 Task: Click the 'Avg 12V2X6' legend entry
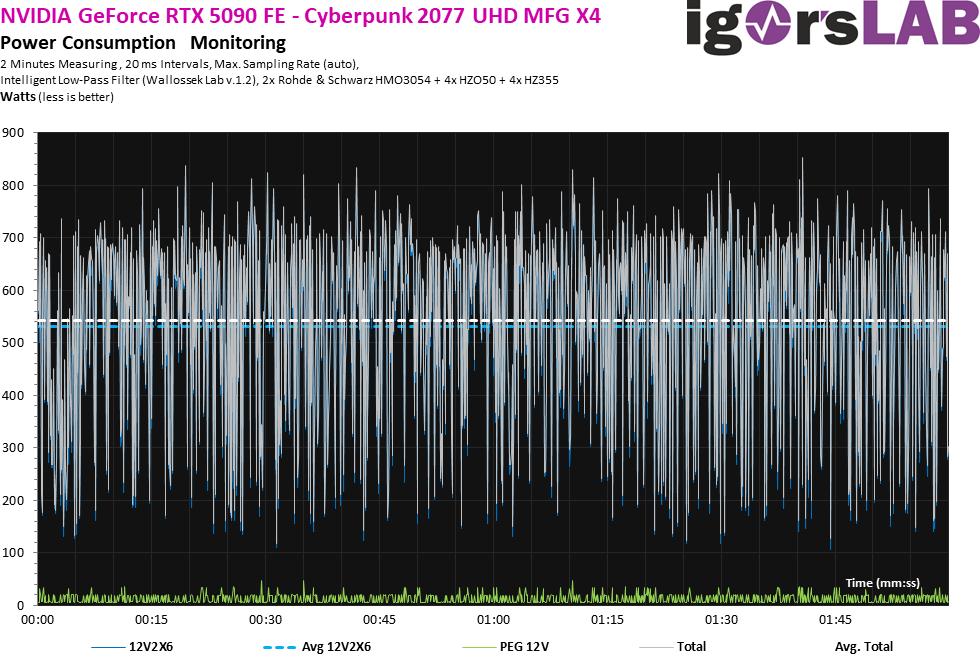pos(317,647)
